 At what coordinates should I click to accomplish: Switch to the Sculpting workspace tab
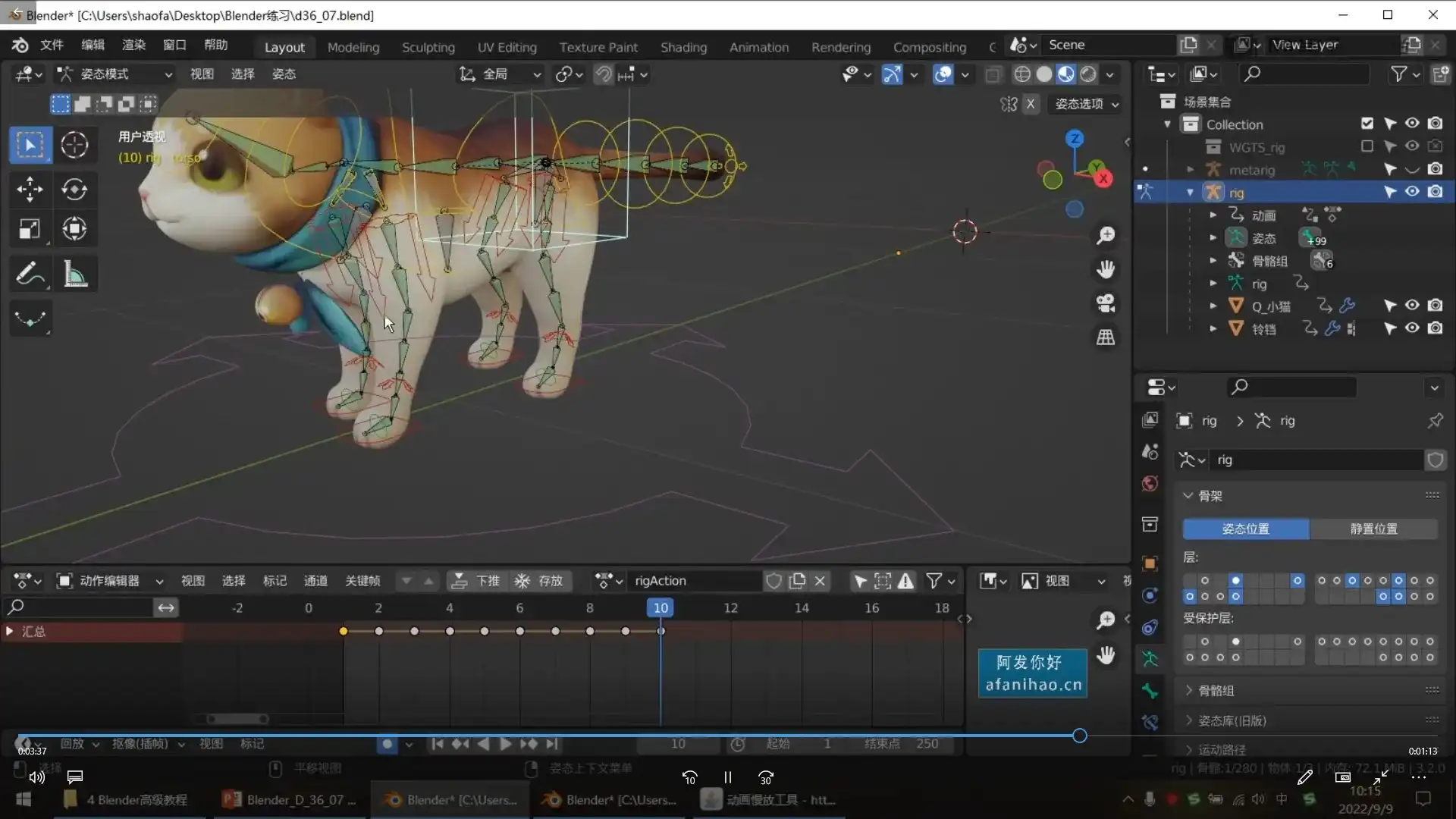[x=428, y=47]
